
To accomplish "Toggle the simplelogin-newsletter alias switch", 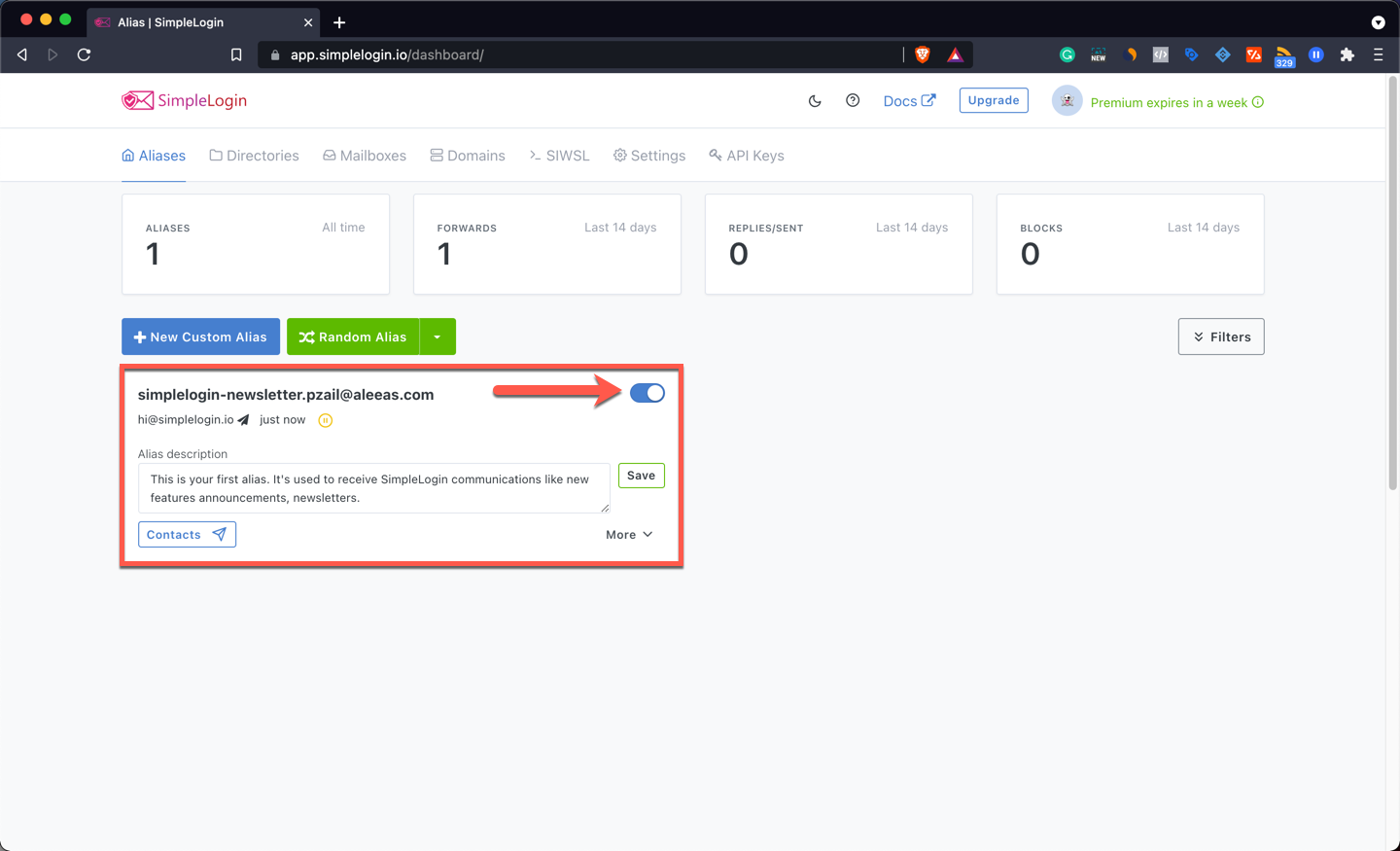I will (647, 393).
